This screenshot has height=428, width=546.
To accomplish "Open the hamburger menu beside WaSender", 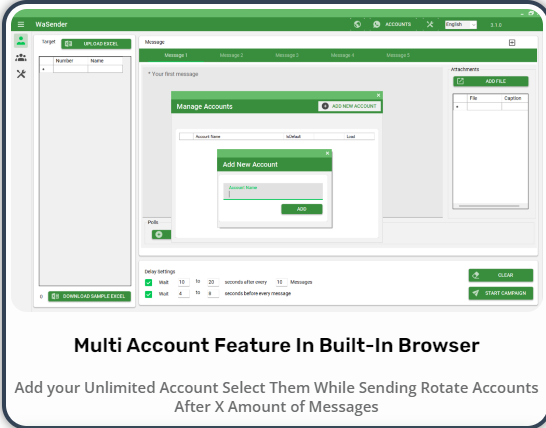I will [x=21, y=24].
